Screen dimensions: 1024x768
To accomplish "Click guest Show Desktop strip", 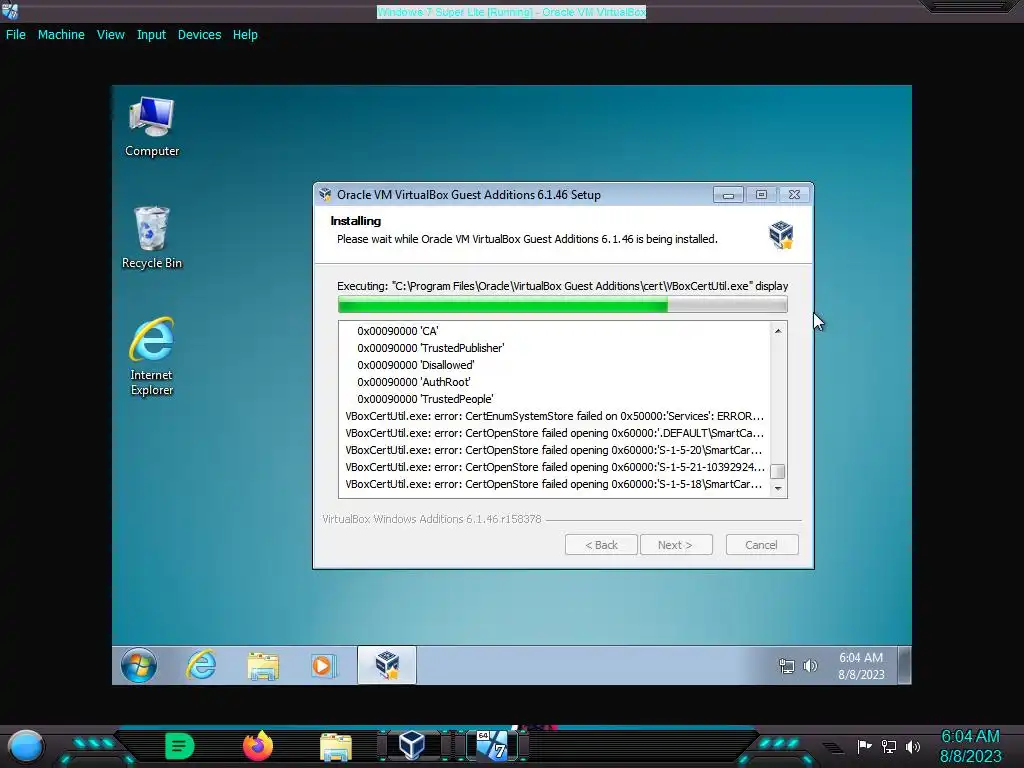I will (904, 665).
